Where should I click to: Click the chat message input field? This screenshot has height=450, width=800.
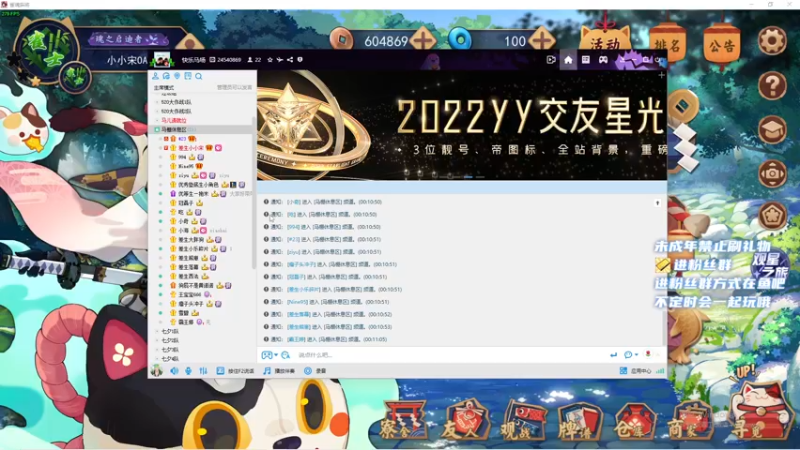449,355
